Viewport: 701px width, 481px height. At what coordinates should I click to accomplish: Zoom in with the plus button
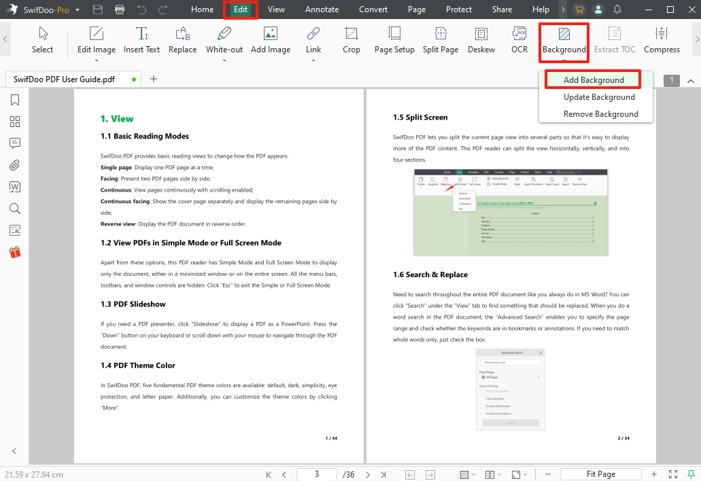click(x=654, y=474)
